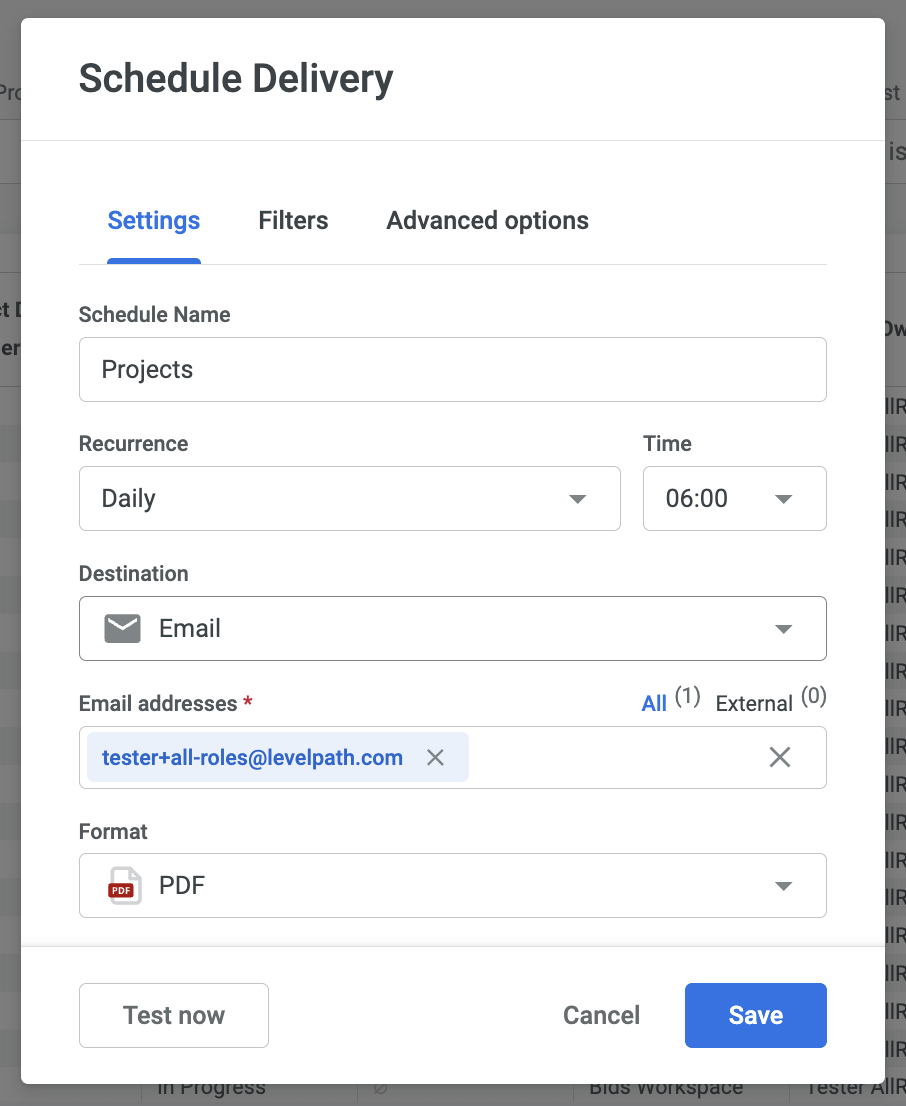Click the PDF file icon in Format field
This screenshot has height=1106, width=906.
pos(124,886)
